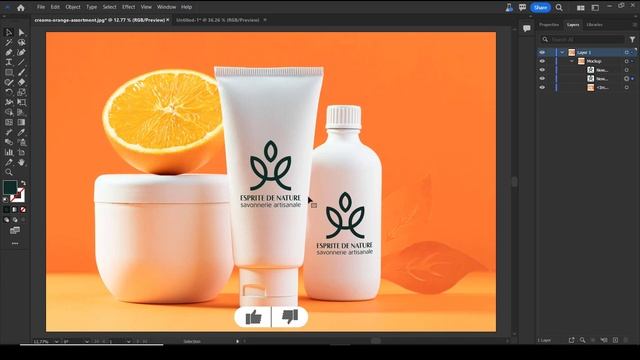Select the Zoom tool magnifier
This screenshot has height=360, width=640.
tap(9, 172)
